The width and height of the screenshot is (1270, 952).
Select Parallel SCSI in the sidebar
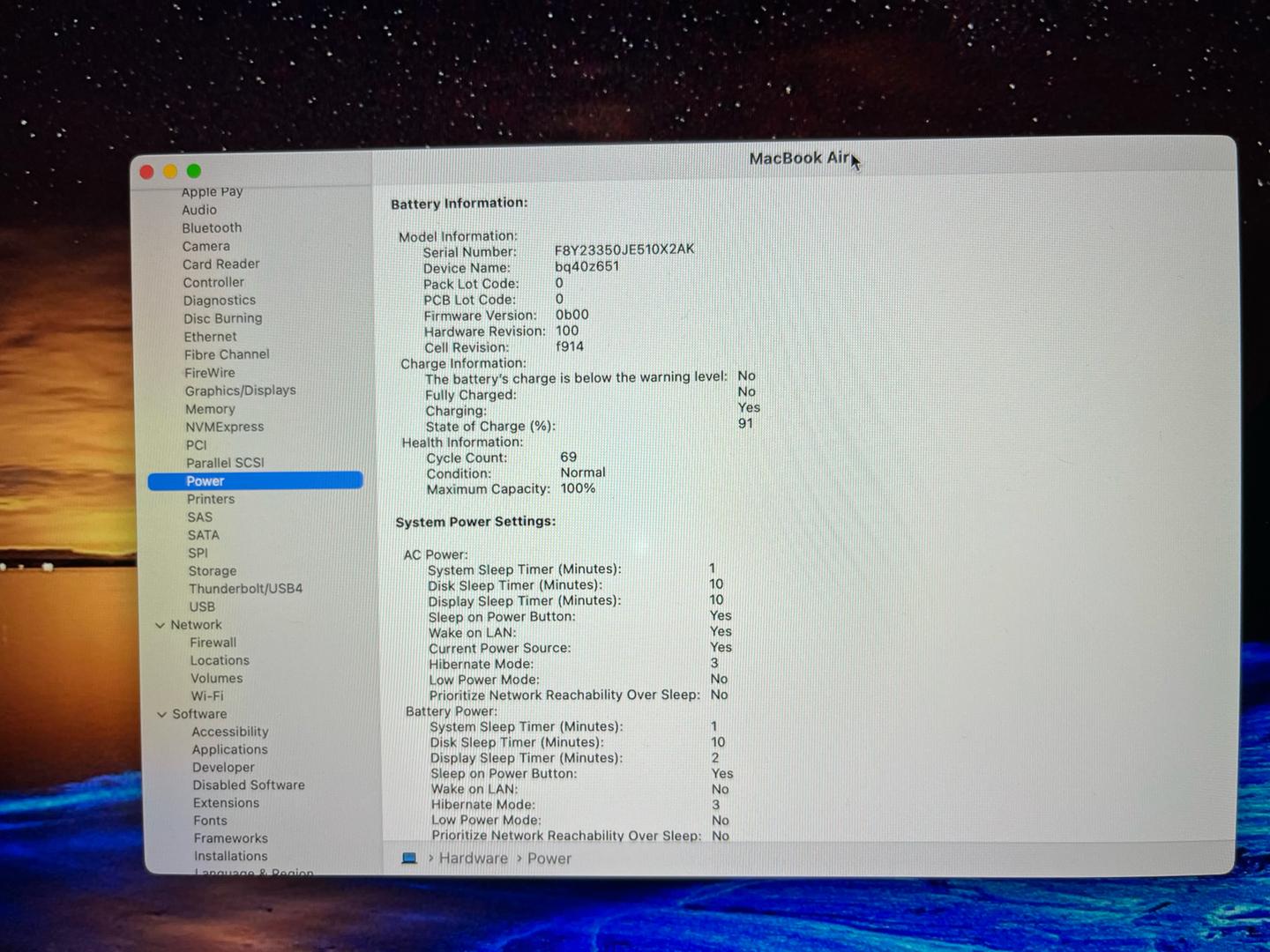coord(225,463)
